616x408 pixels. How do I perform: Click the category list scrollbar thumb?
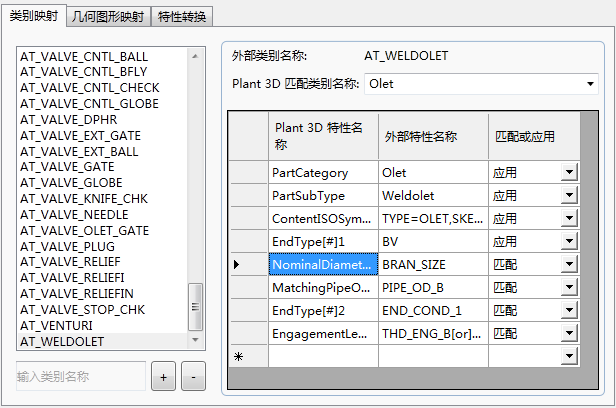195,307
